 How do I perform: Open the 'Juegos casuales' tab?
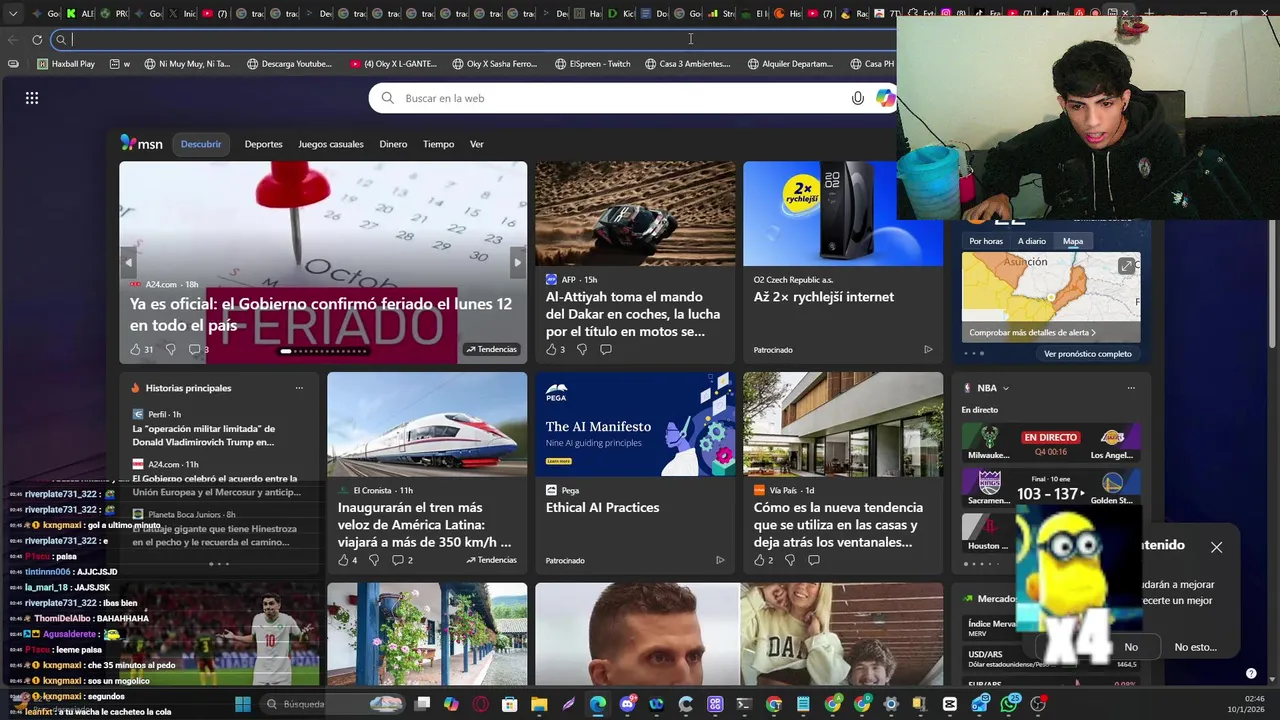point(330,144)
